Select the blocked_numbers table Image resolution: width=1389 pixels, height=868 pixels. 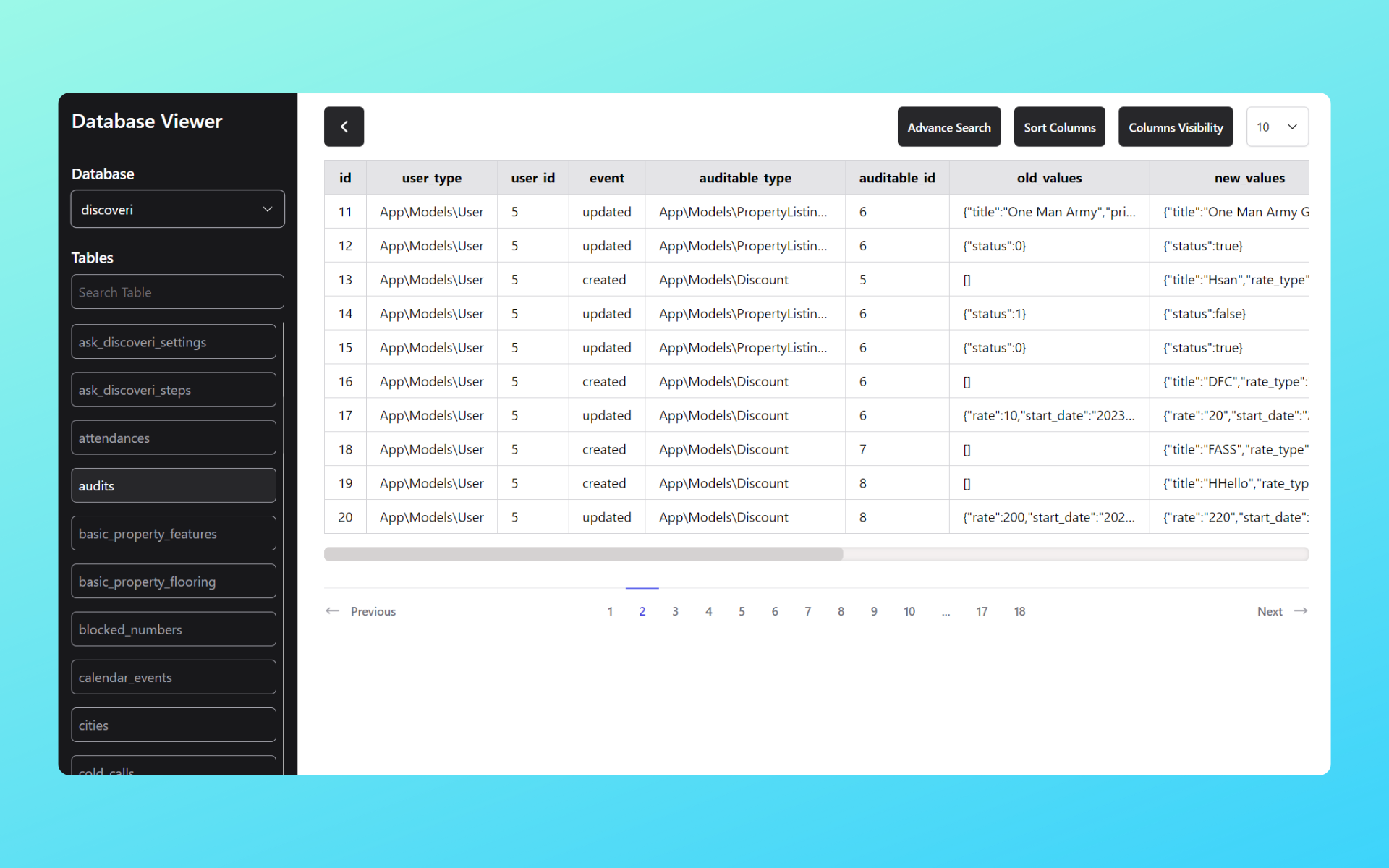174,629
